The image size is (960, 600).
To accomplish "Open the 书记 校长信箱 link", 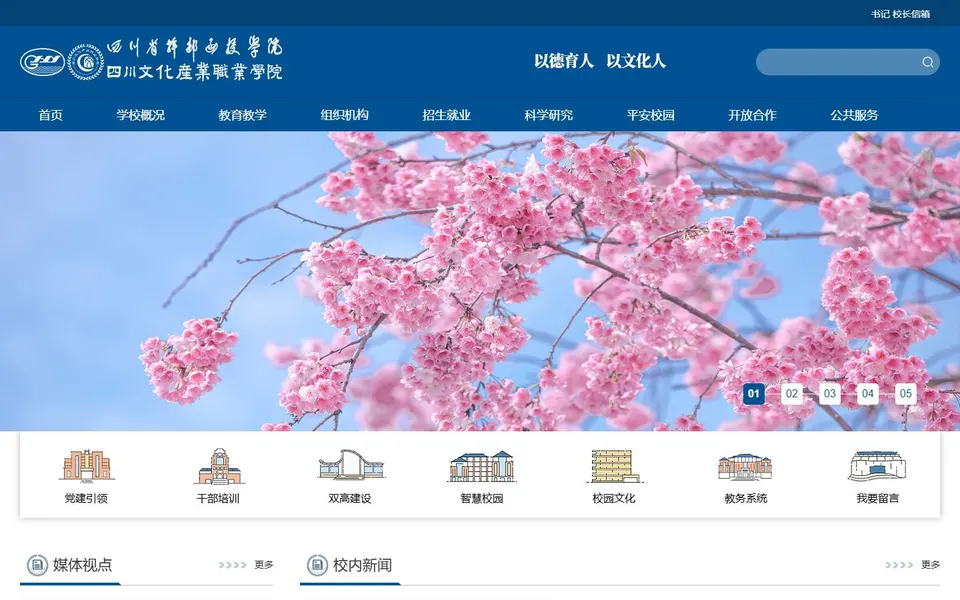I will point(901,14).
